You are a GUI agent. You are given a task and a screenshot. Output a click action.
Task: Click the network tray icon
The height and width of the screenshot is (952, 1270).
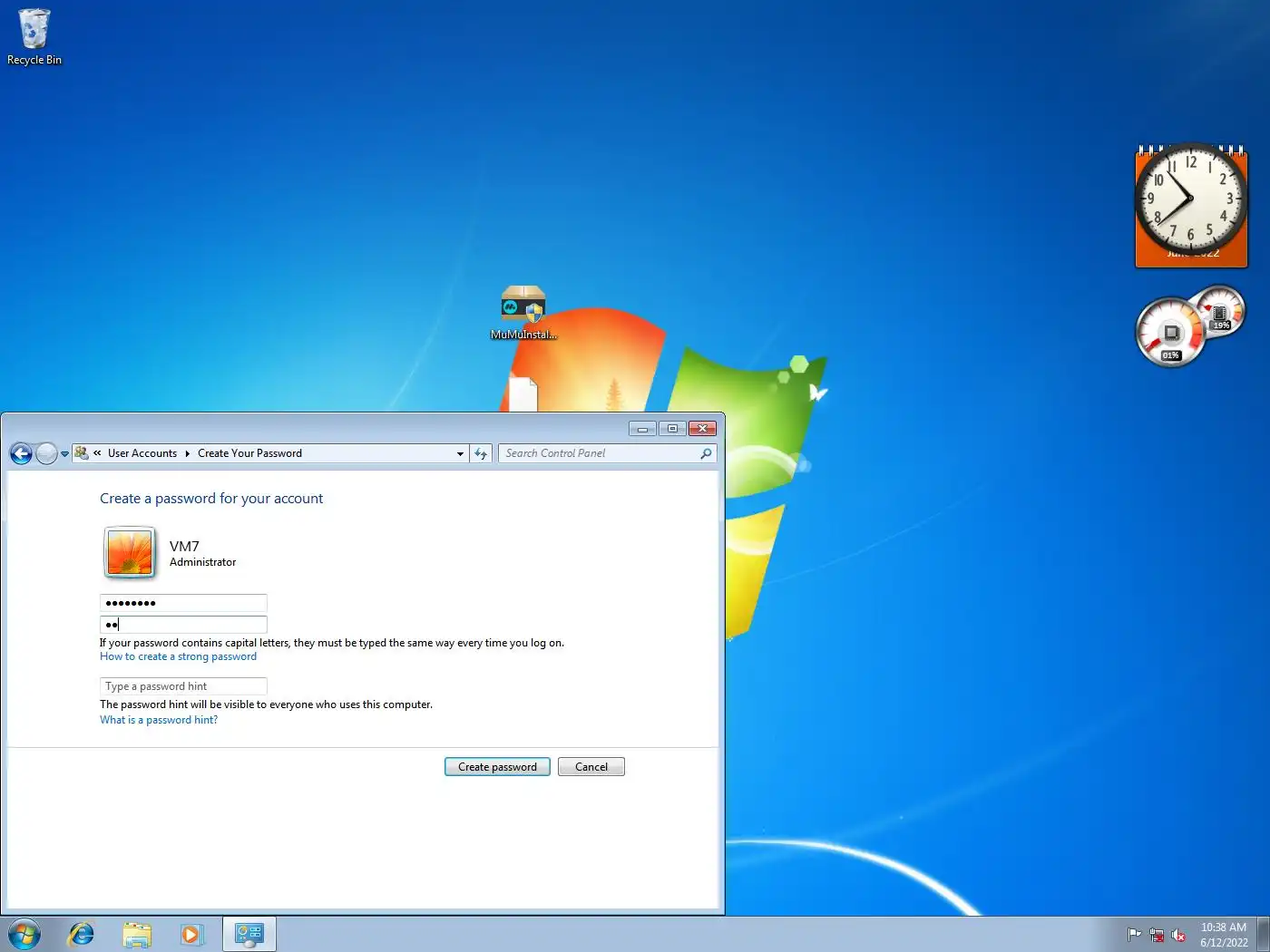(x=1157, y=935)
